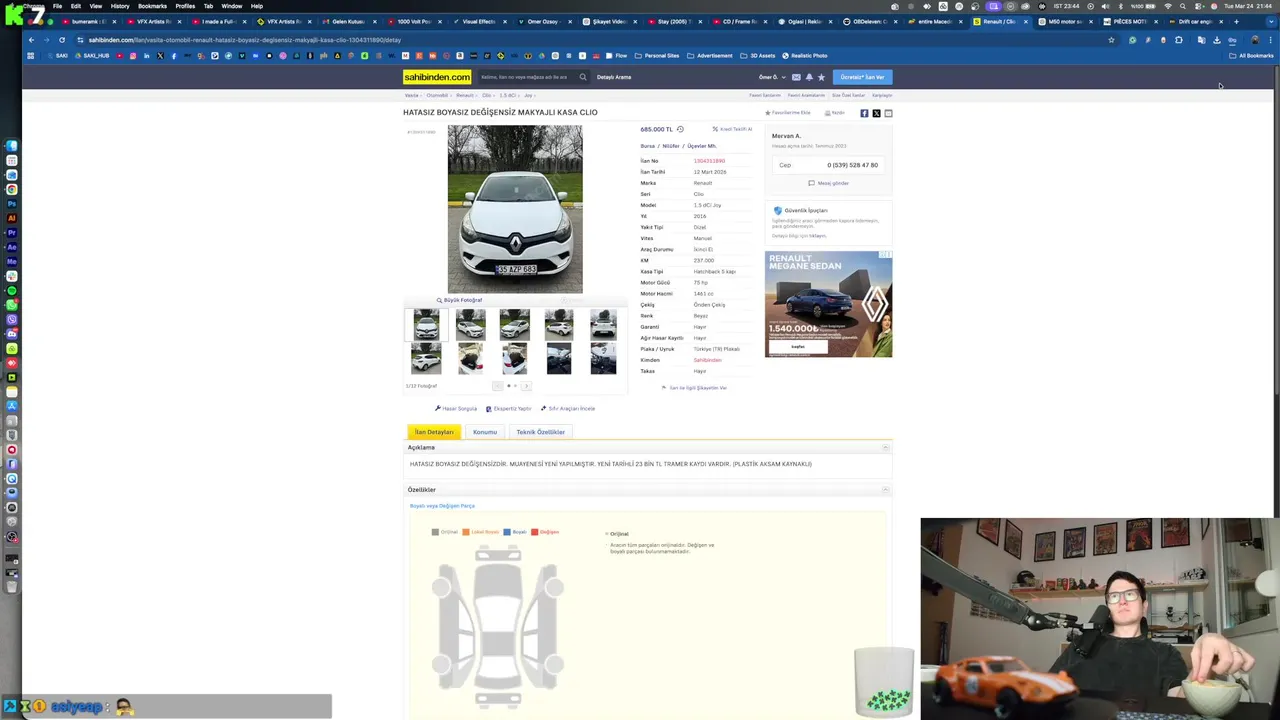Click Boyalı veya Değişen Parça heading
The height and width of the screenshot is (720, 1280).
point(442,506)
